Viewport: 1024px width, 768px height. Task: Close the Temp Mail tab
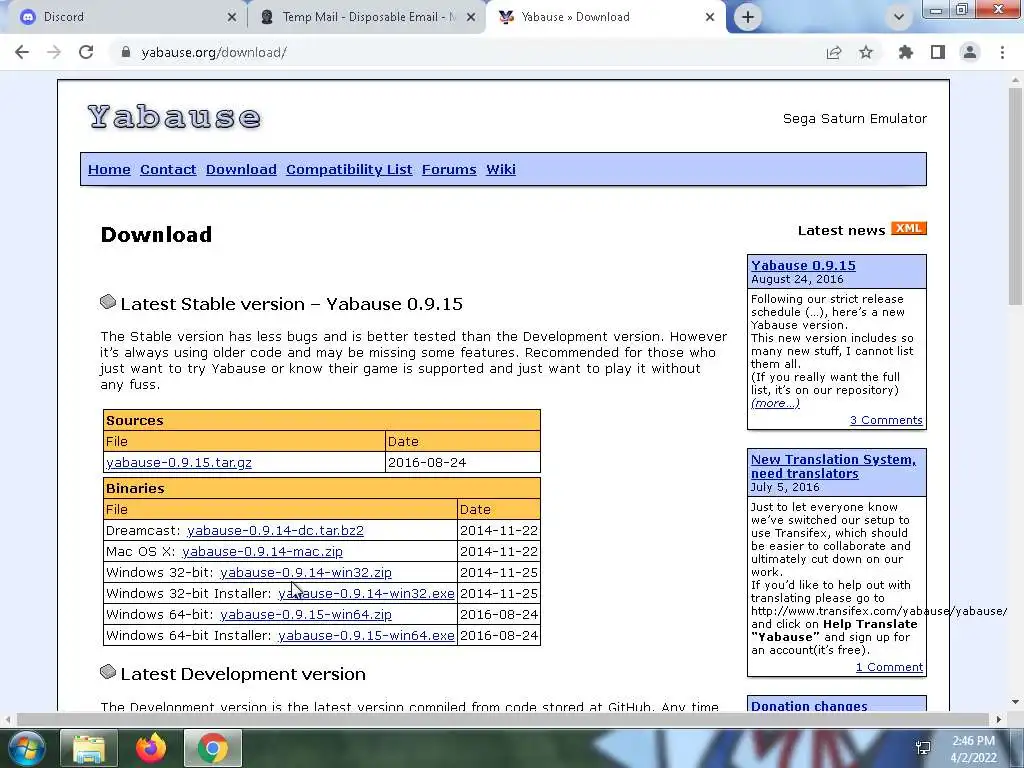click(471, 17)
